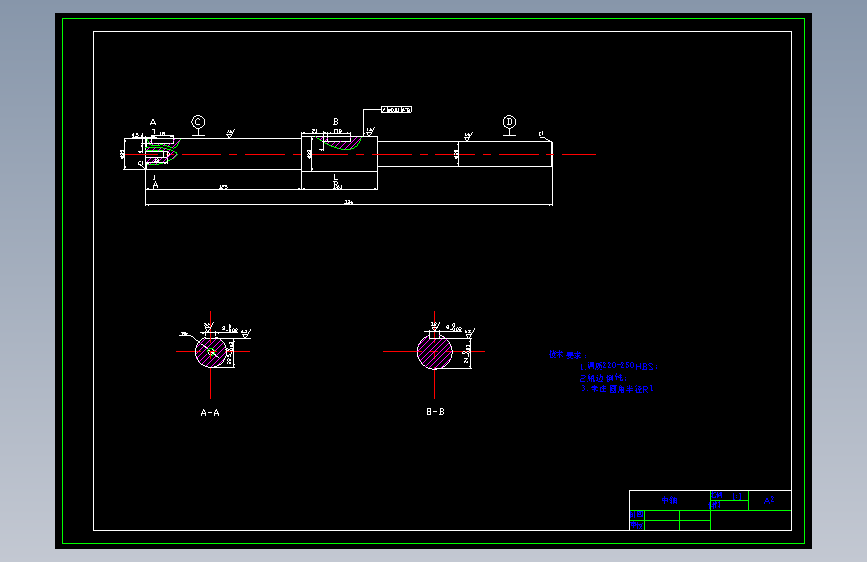This screenshot has width=867, height=562.
Task: Select the circled datum symbol D
Action: click(x=509, y=122)
